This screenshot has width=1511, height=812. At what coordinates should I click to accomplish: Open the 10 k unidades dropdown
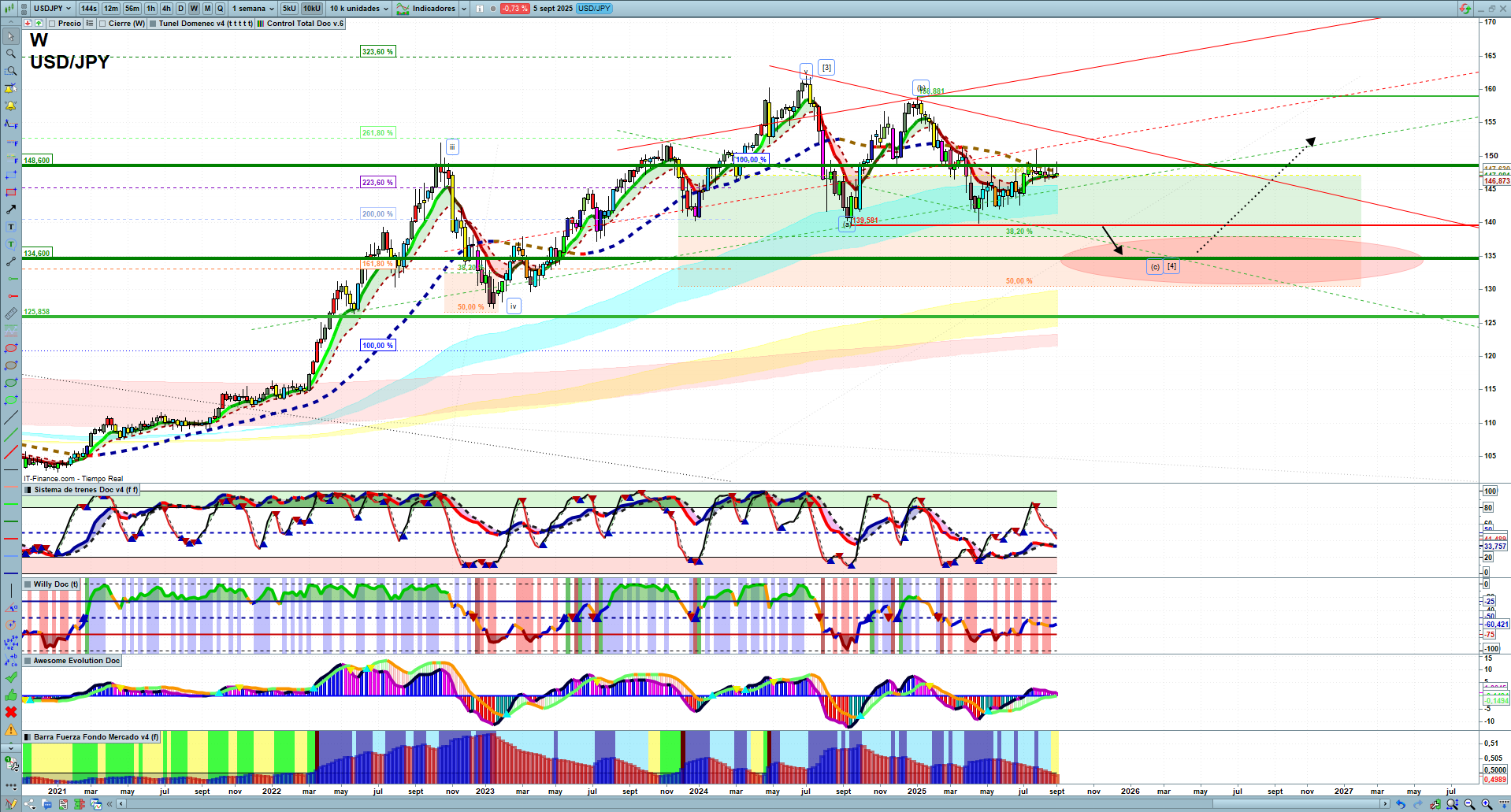point(359,9)
